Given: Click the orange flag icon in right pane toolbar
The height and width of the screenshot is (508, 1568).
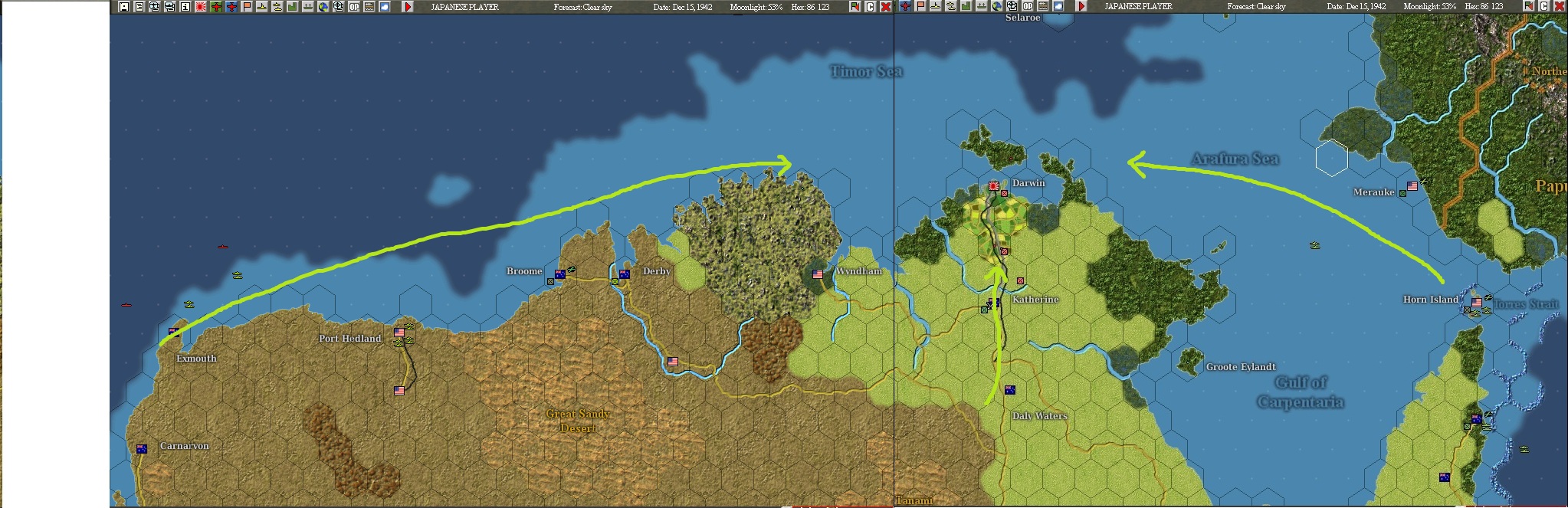Looking at the screenshot, I should click(920, 6).
